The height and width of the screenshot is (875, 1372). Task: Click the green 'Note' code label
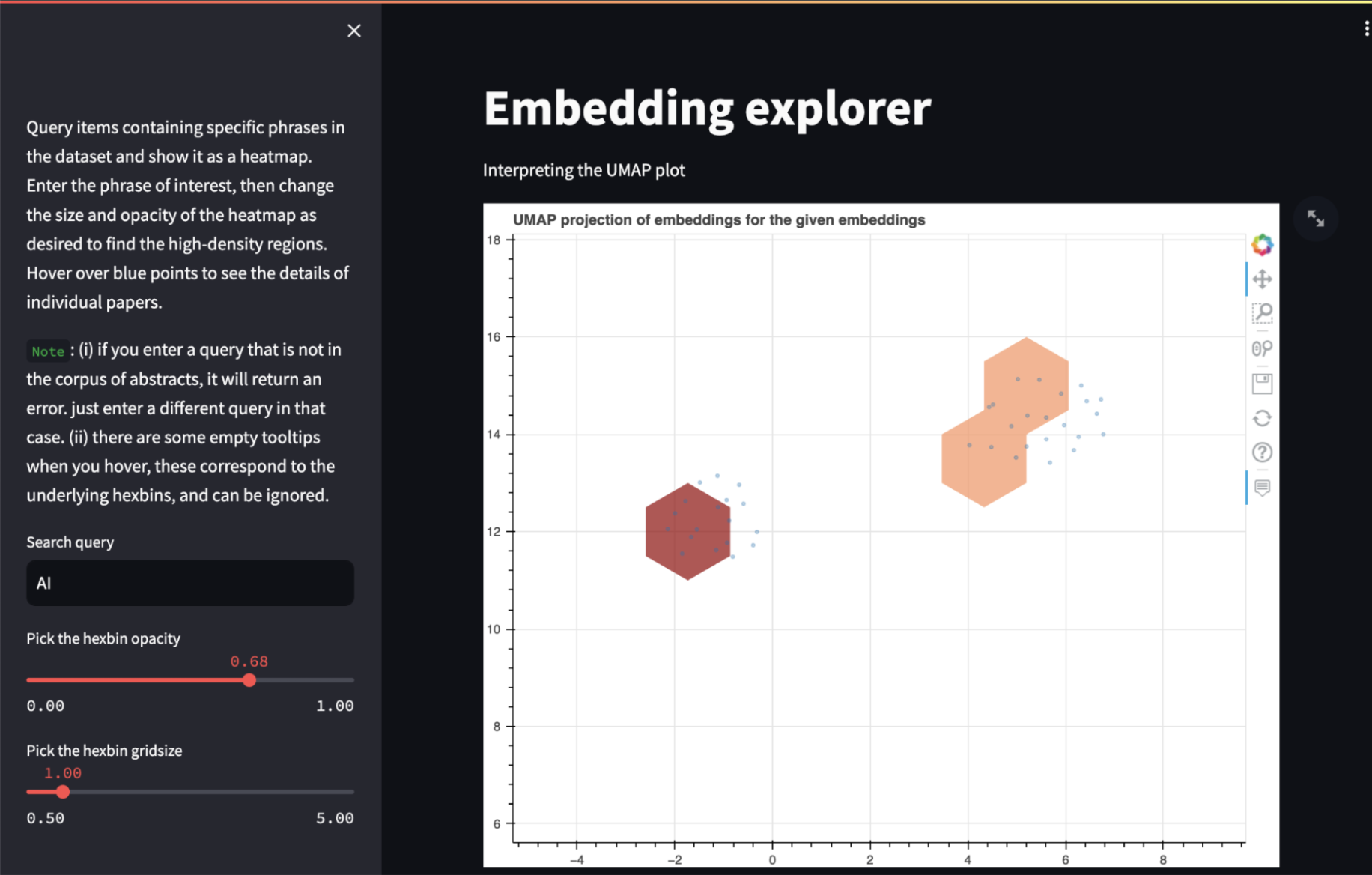[48, 351]
